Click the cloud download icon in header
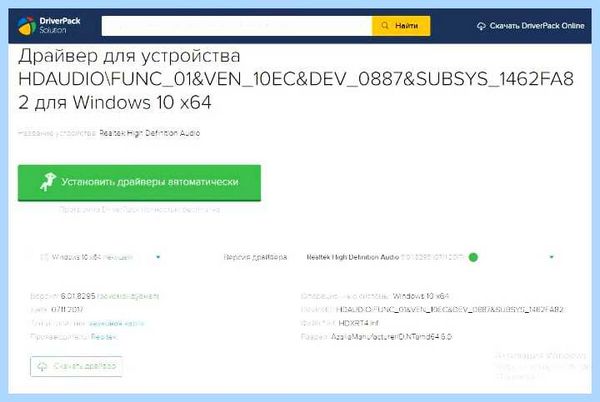The image size is (600, 402). [x=481, y=26]
